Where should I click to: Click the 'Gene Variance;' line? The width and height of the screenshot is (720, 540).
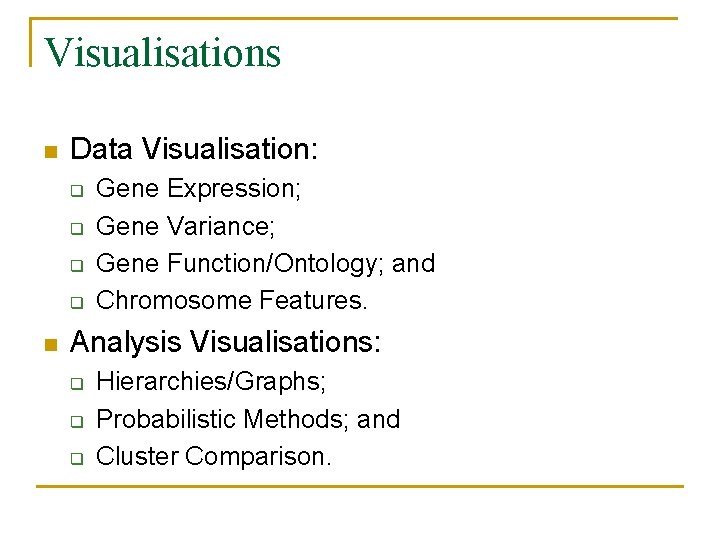coord(185,226)
